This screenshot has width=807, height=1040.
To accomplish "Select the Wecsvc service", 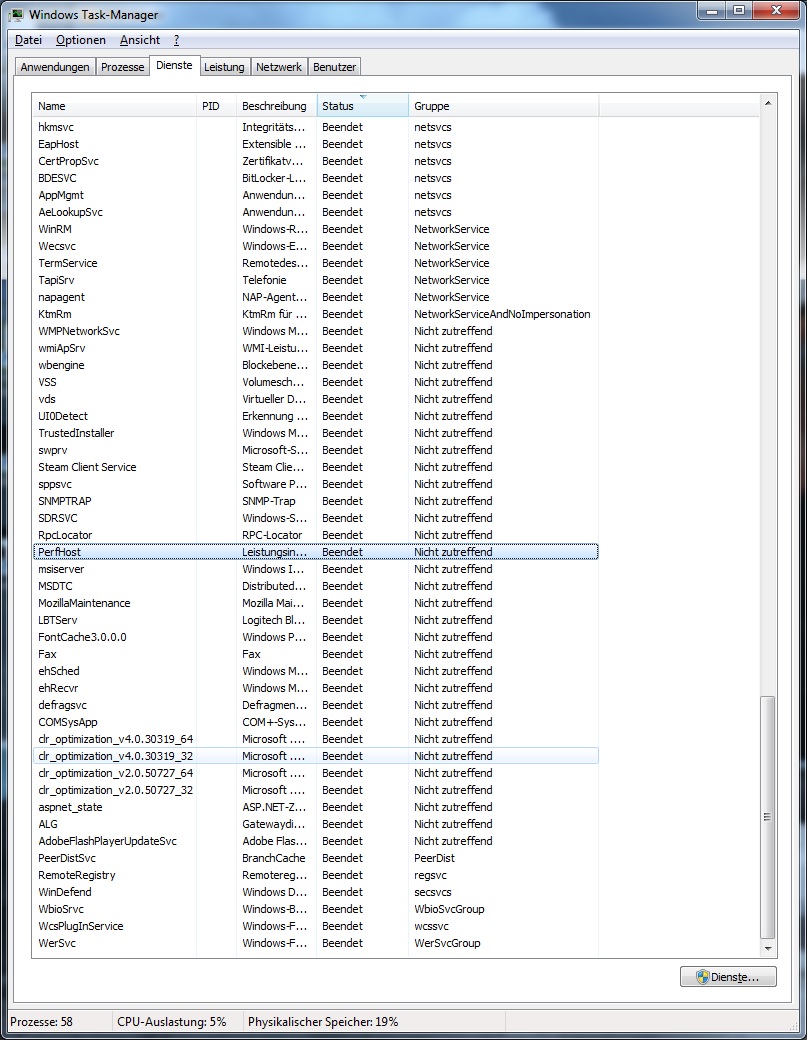I will click(x=316, y=246).
